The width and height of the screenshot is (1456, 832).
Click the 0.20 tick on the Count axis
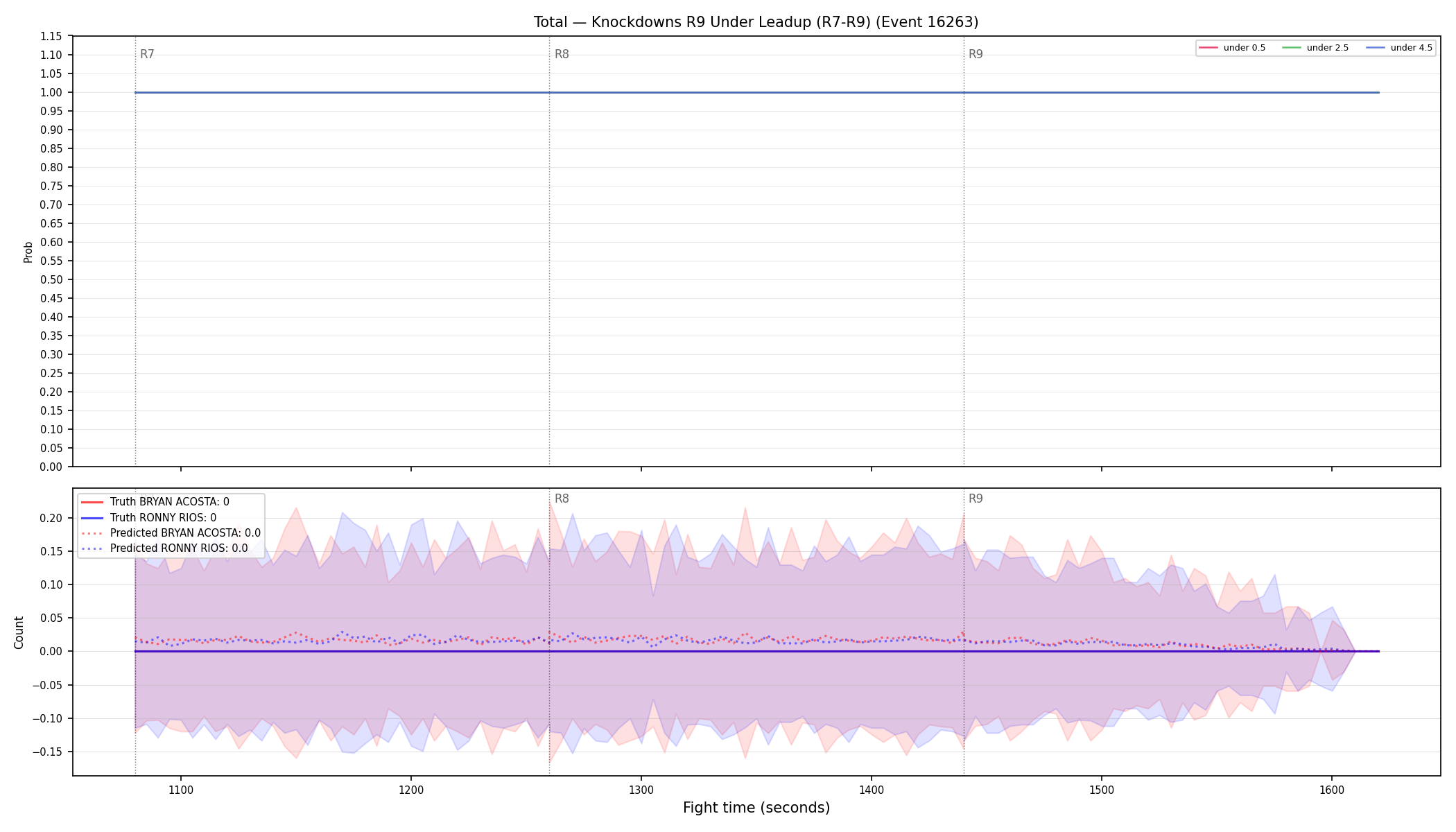coord(51,519)
